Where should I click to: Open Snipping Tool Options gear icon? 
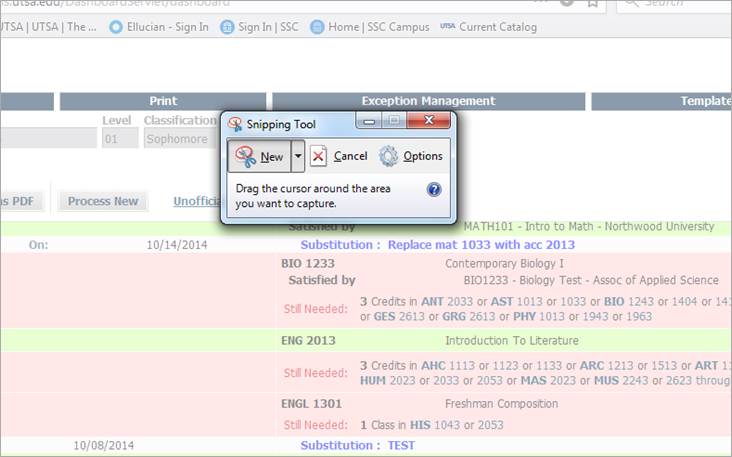[x=389, y=156]
